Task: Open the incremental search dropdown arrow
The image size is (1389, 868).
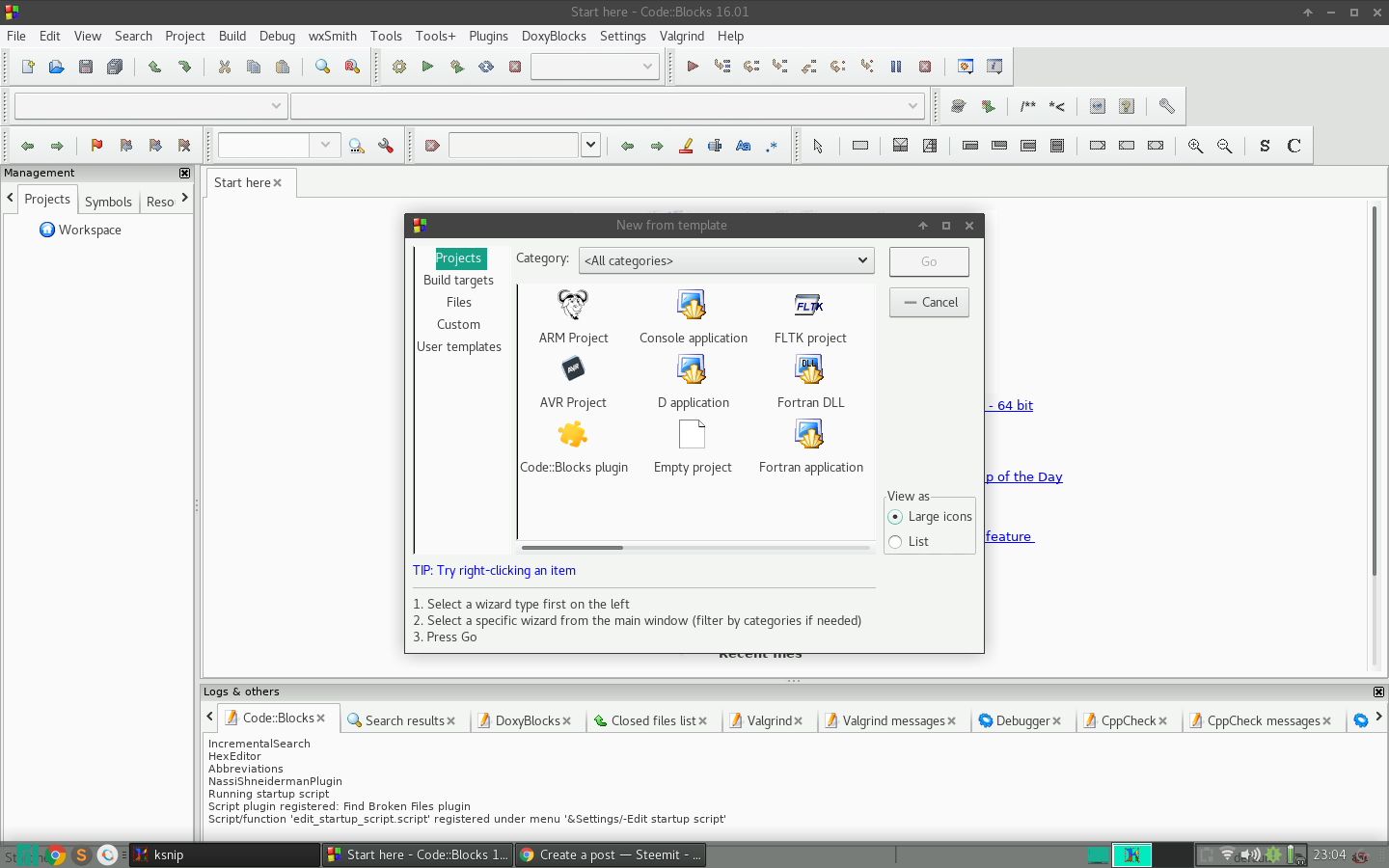Action: tap(590, 145)
